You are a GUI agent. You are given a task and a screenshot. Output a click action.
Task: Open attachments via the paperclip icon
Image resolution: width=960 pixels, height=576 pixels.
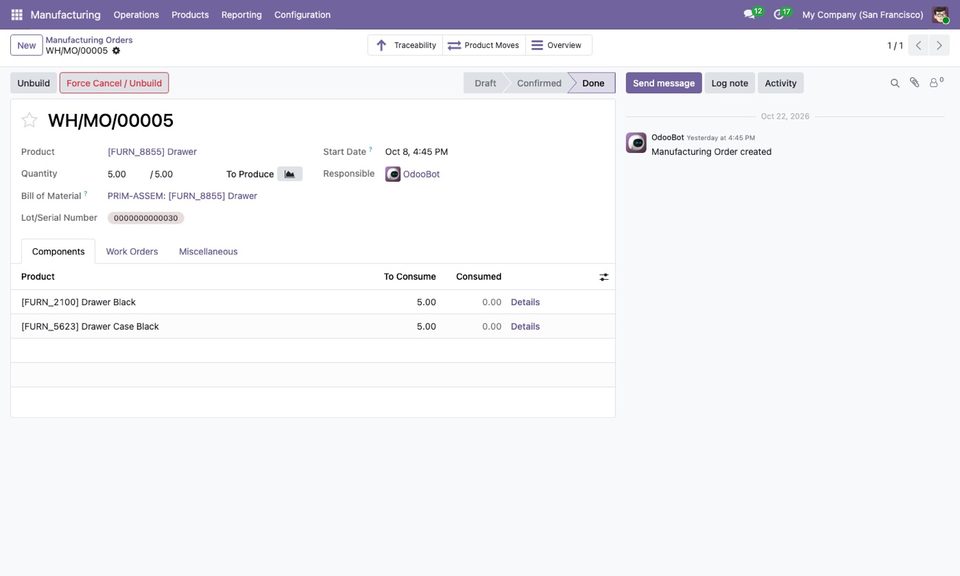(914, 83)
